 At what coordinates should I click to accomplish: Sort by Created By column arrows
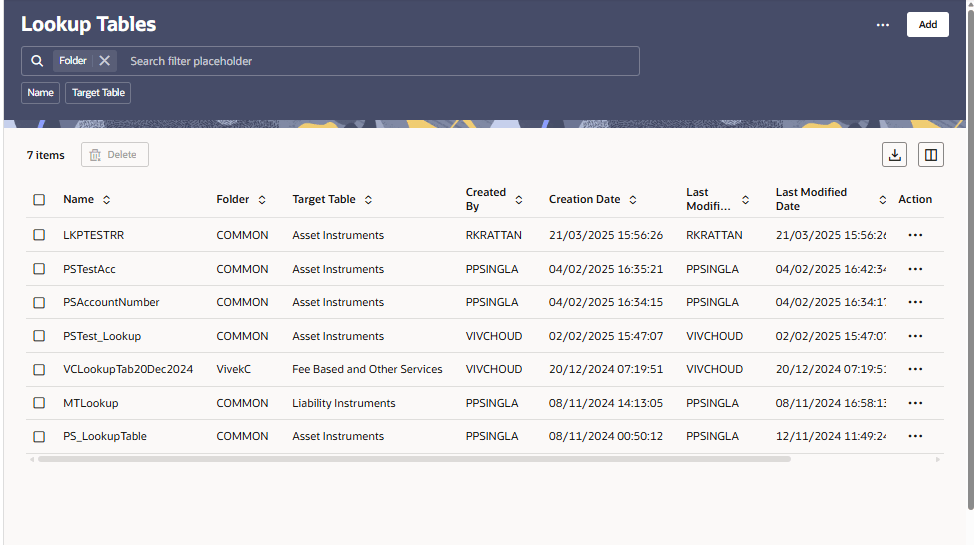pos(519,199)
